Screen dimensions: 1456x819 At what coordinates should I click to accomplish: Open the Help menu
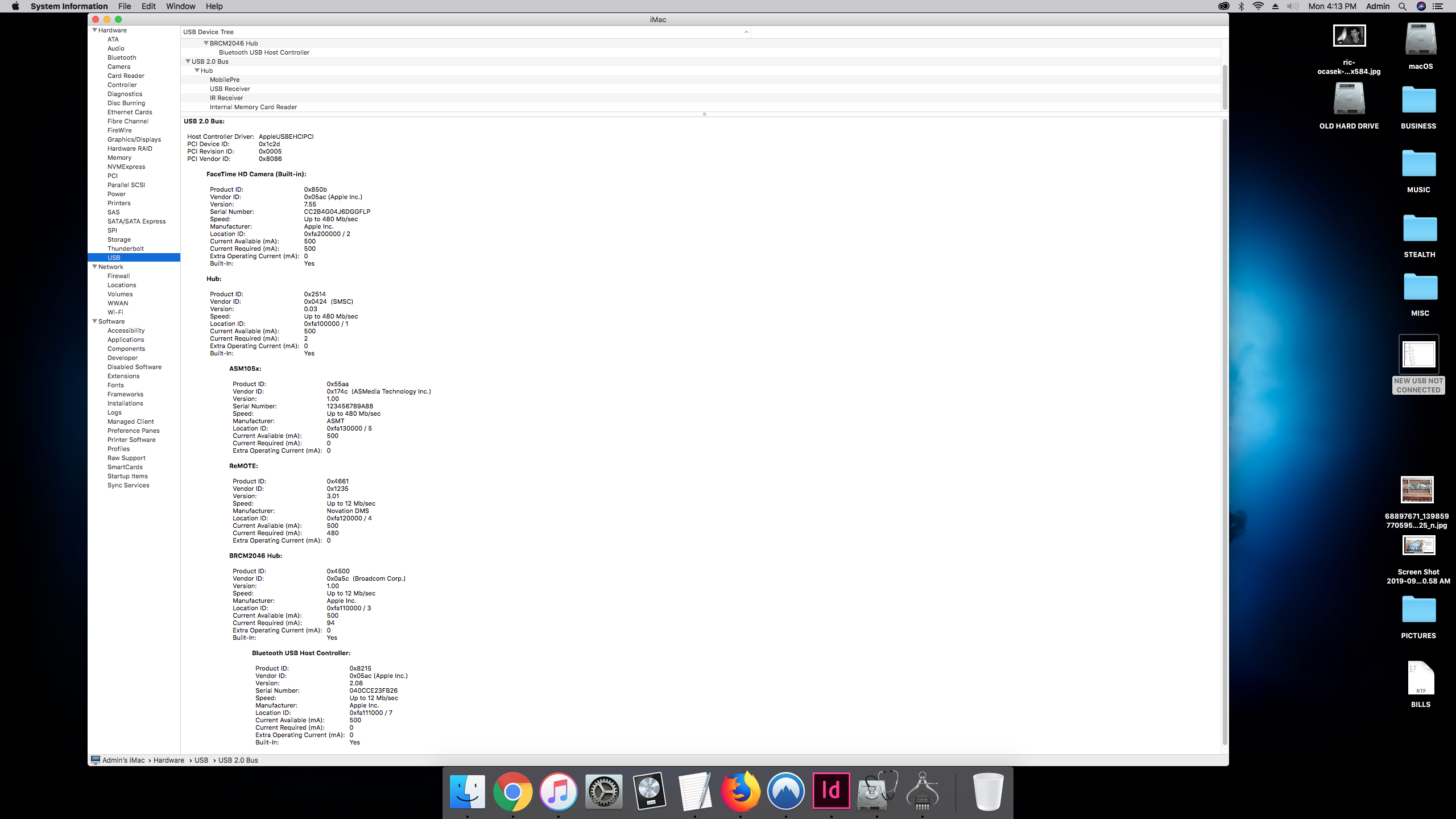click(214, 6)
